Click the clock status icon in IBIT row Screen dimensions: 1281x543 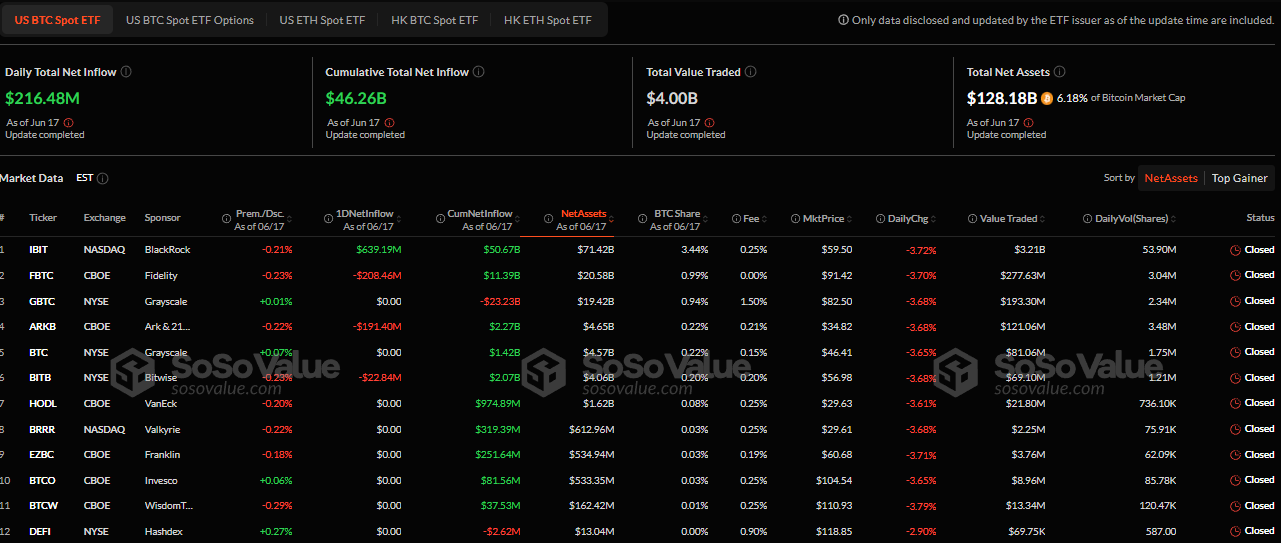click(1235, 250)
